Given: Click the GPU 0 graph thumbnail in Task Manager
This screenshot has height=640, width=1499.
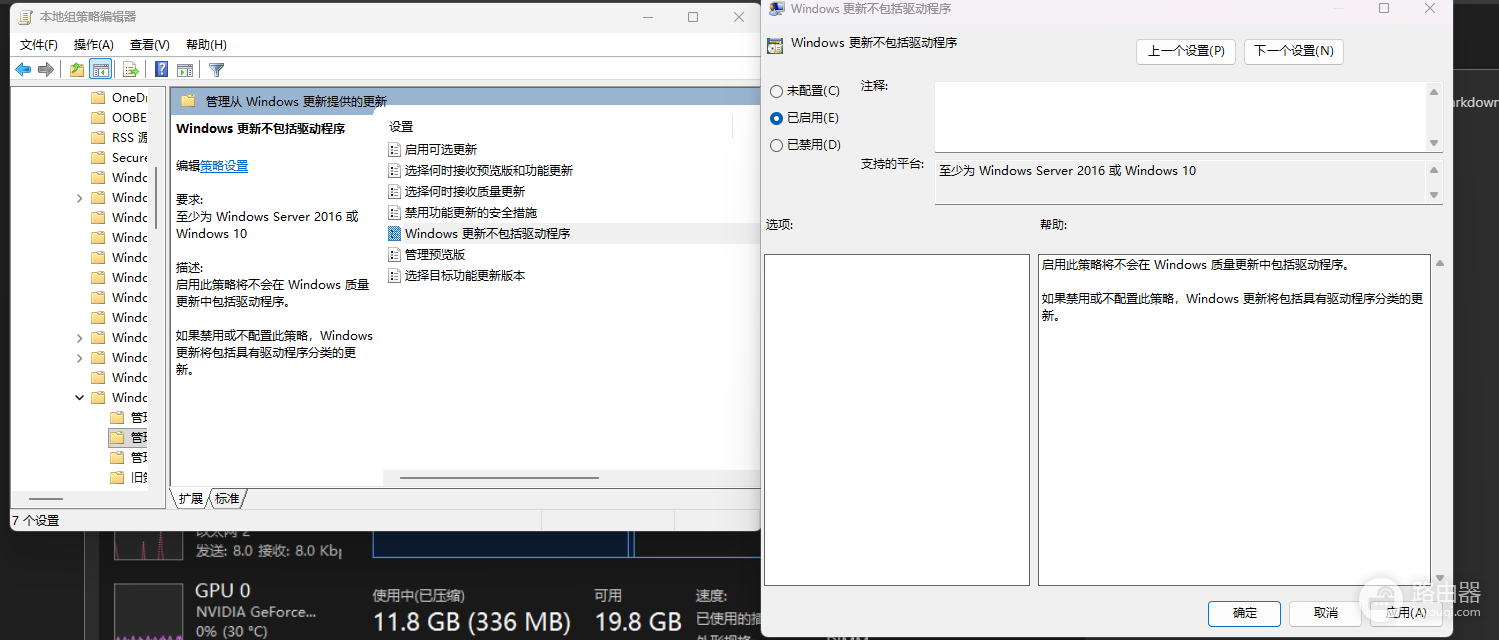Looking at the screenshot, I should [x=148, y=612].
